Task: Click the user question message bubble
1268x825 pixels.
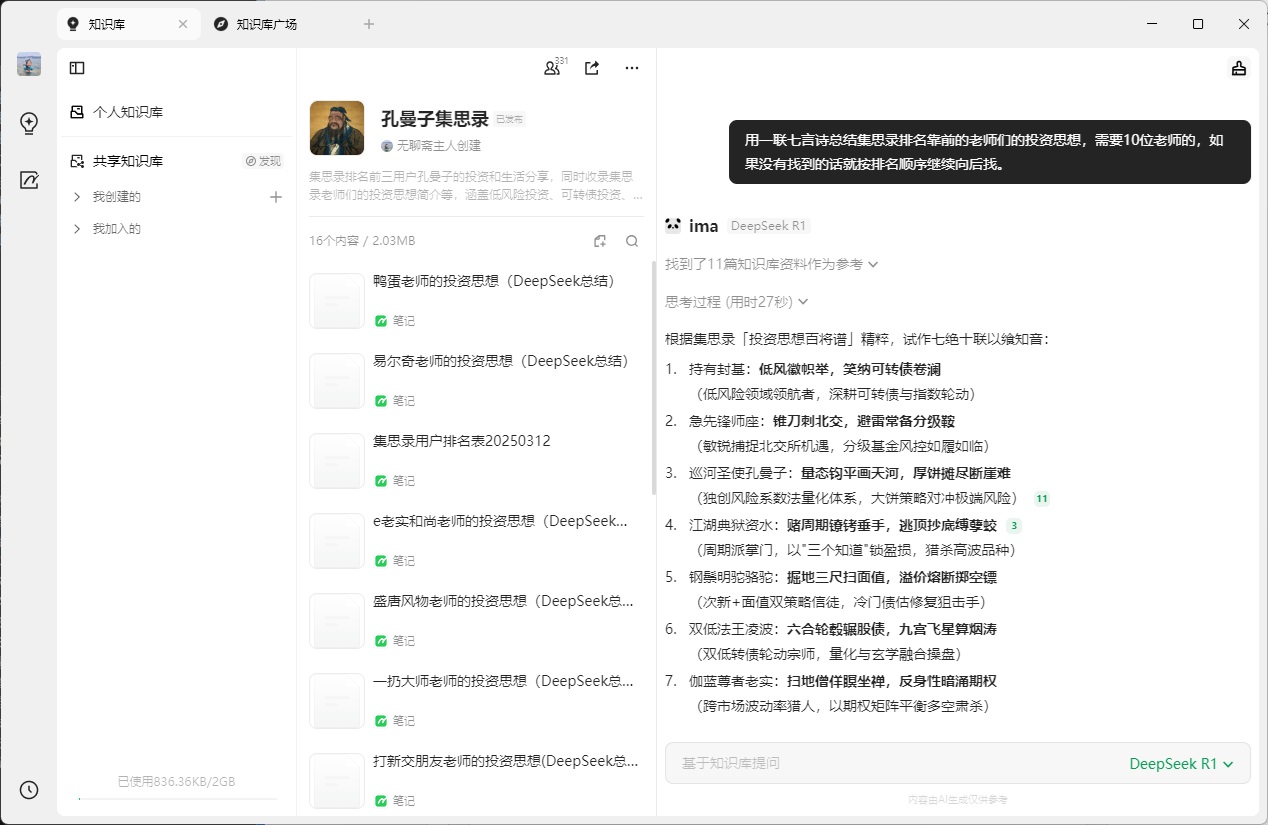Action: click(x=990, y=152)
